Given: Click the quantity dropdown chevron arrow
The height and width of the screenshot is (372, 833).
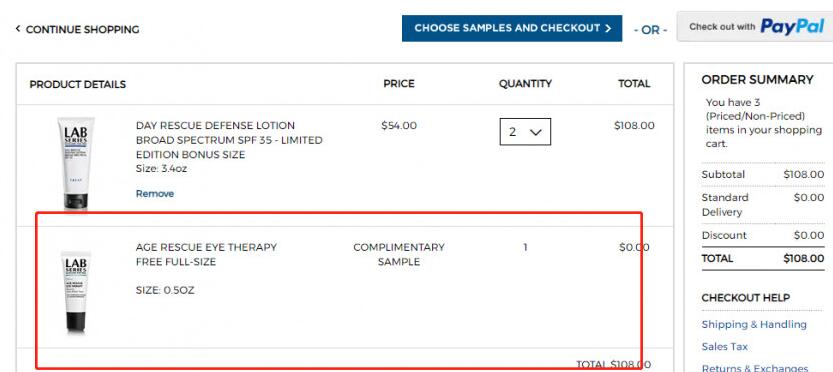Looking at the screenshot, I should (536, 132).
